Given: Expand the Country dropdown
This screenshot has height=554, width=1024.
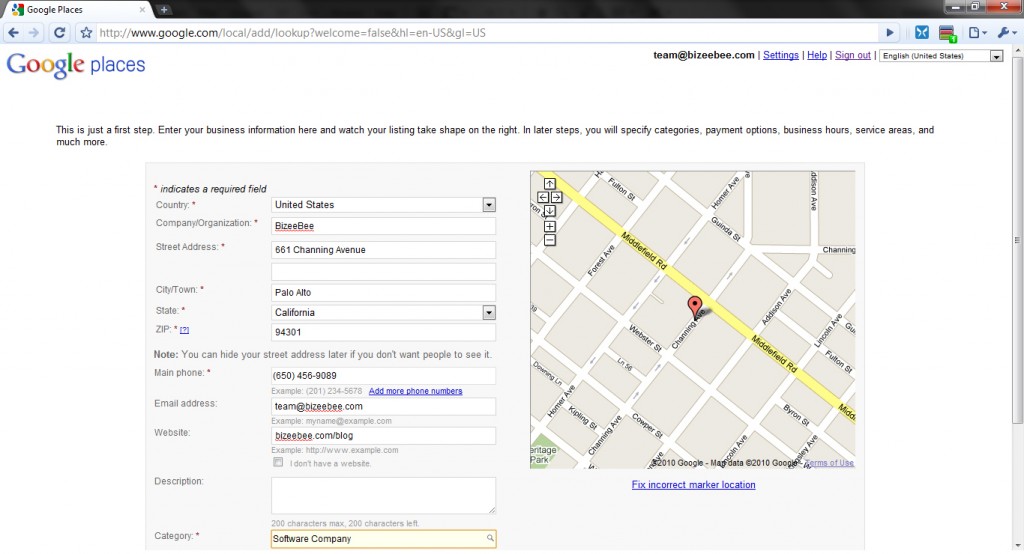Looking at the screenshot, I should click(x=488, y=205).
